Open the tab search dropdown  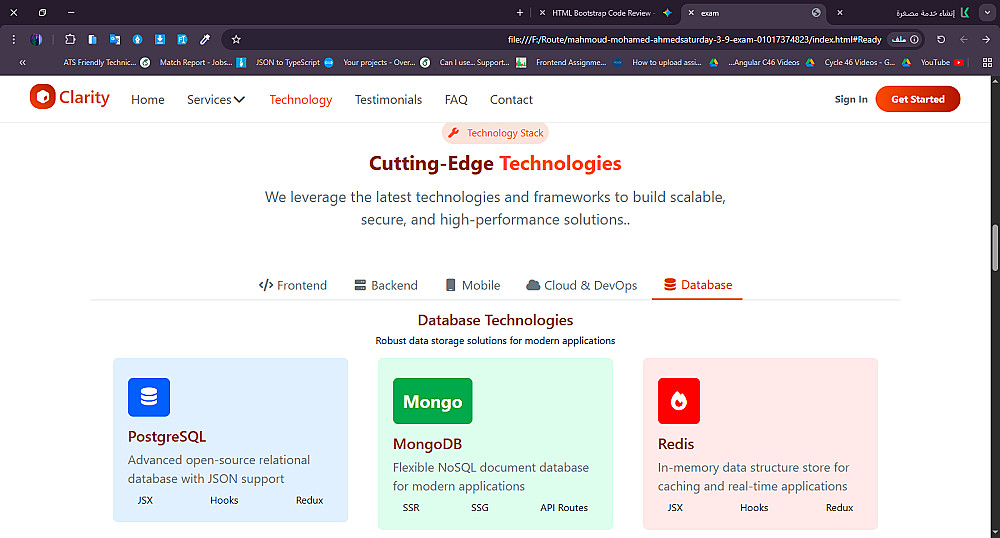tap(987, 13)
